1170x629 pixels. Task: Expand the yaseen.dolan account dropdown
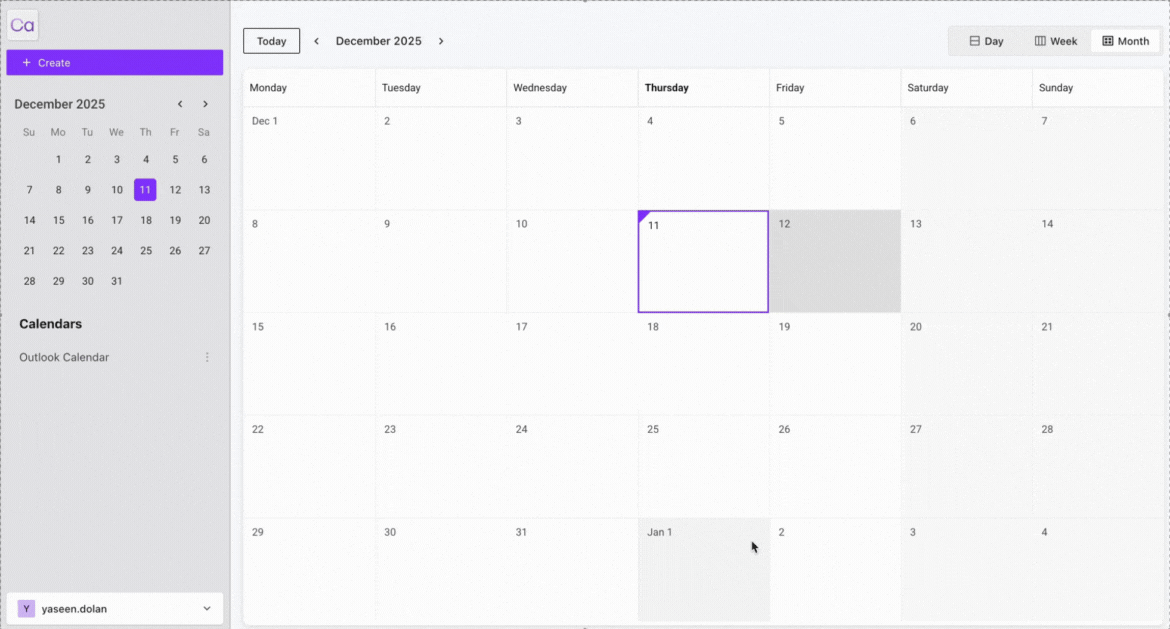[x=207, y=609]
